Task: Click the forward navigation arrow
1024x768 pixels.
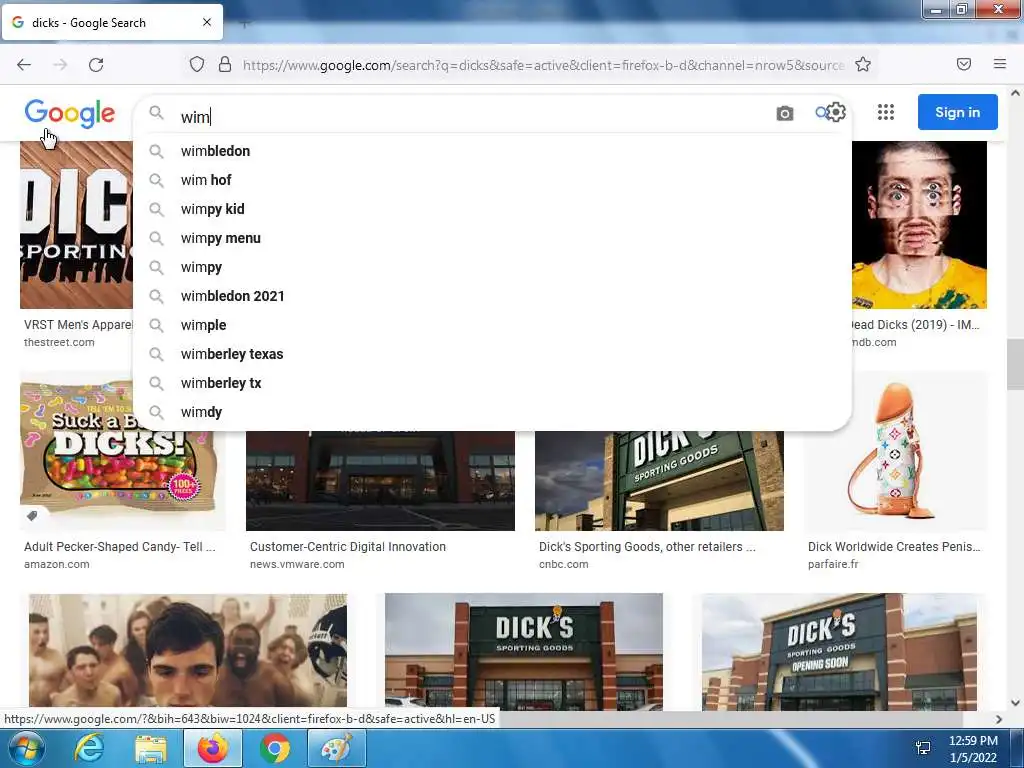Action: pos(60,65)
